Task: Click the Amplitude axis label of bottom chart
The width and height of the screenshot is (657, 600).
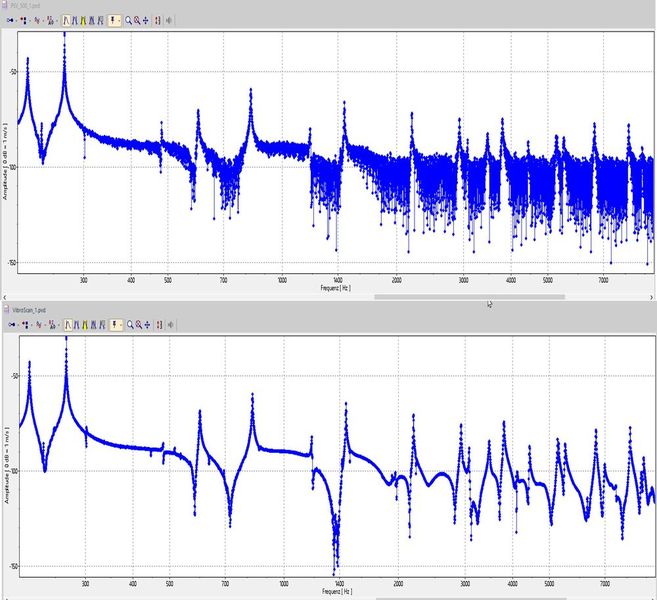Action: coord(6,465)
